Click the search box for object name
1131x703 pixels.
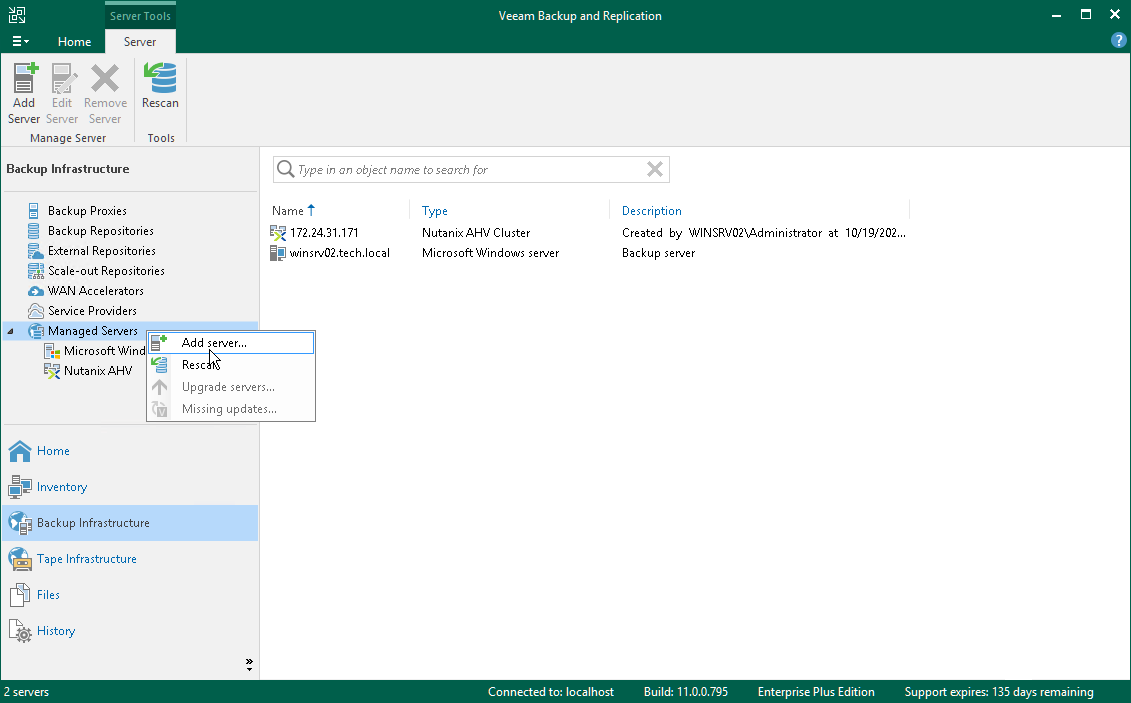(471, 169)
